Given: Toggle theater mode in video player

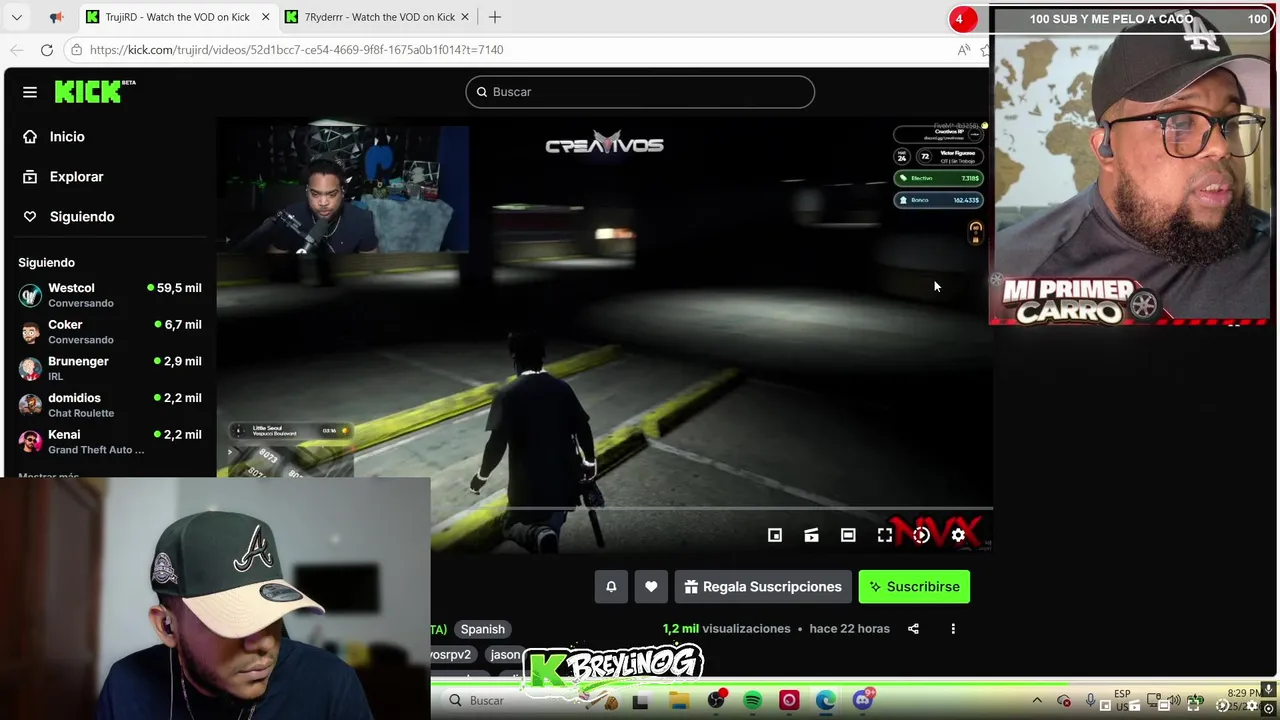Looking at the screenshot, I should coord(848,536).
